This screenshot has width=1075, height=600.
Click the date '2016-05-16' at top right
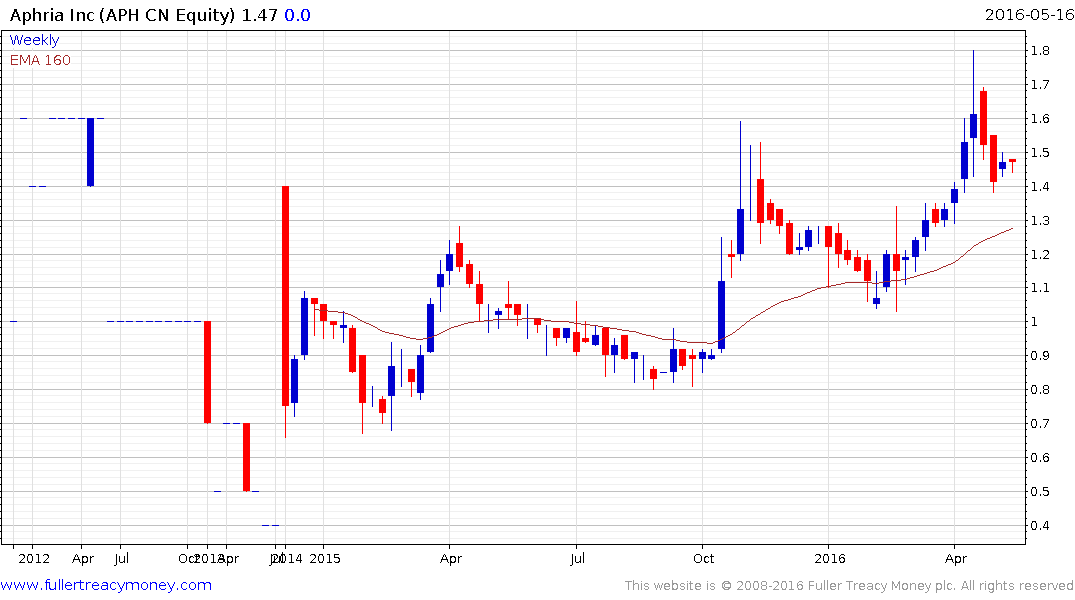(x=1029, y=14)
